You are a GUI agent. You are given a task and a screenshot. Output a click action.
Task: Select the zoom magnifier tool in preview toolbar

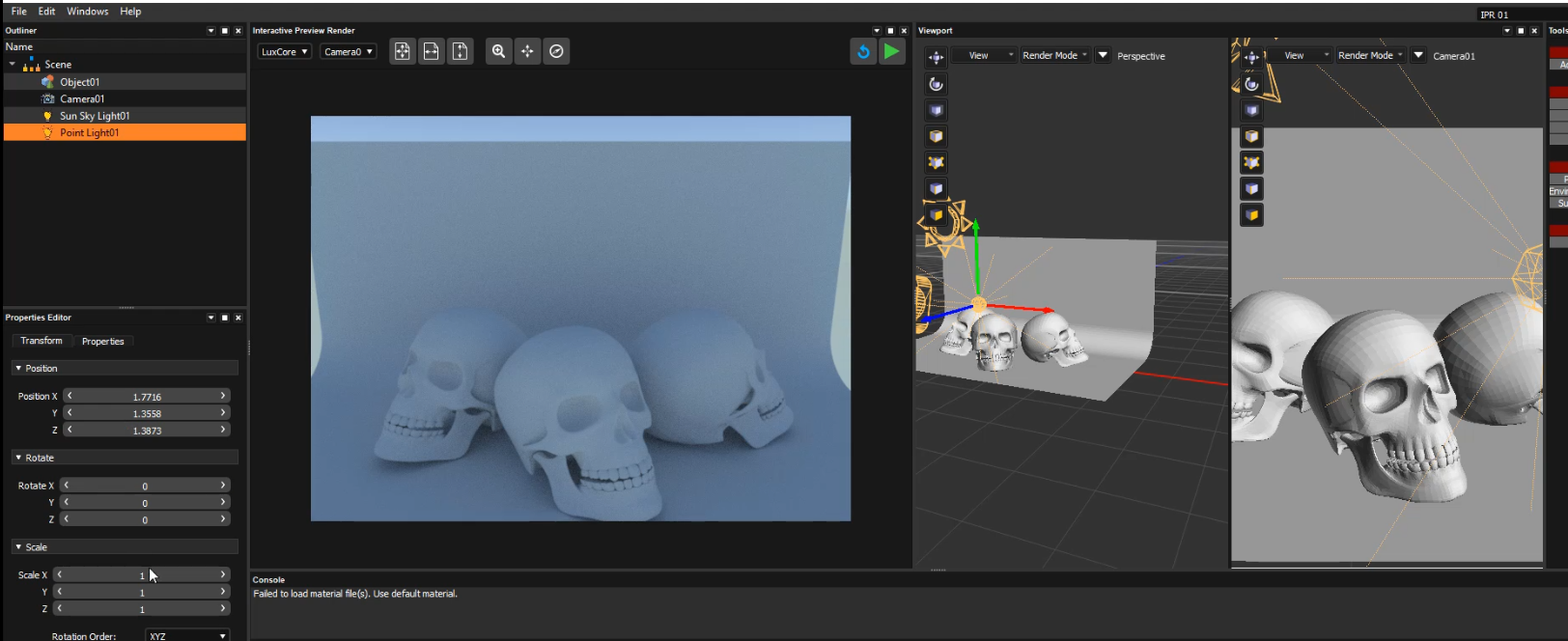click(498, 52)
